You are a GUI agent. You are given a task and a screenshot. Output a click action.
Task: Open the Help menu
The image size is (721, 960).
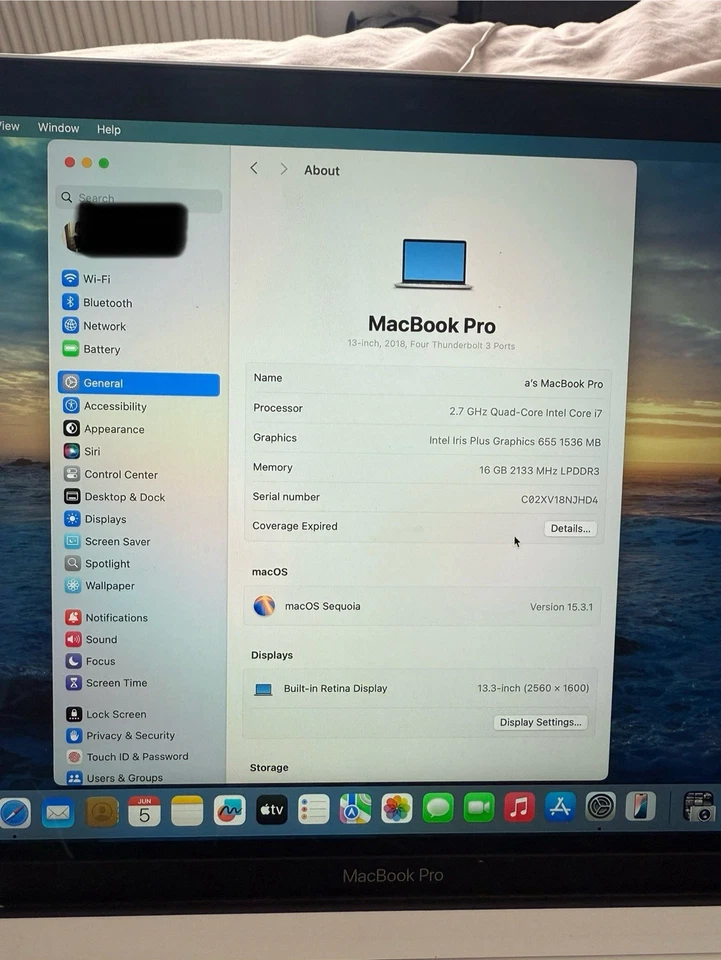tap(108, 129)
